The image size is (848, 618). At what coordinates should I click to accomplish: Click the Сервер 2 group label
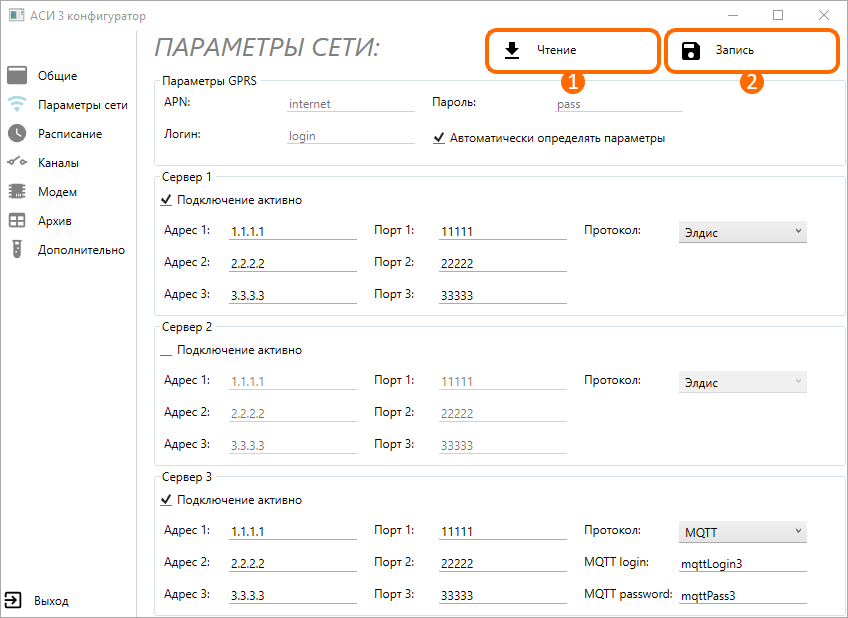click(187, 327)
